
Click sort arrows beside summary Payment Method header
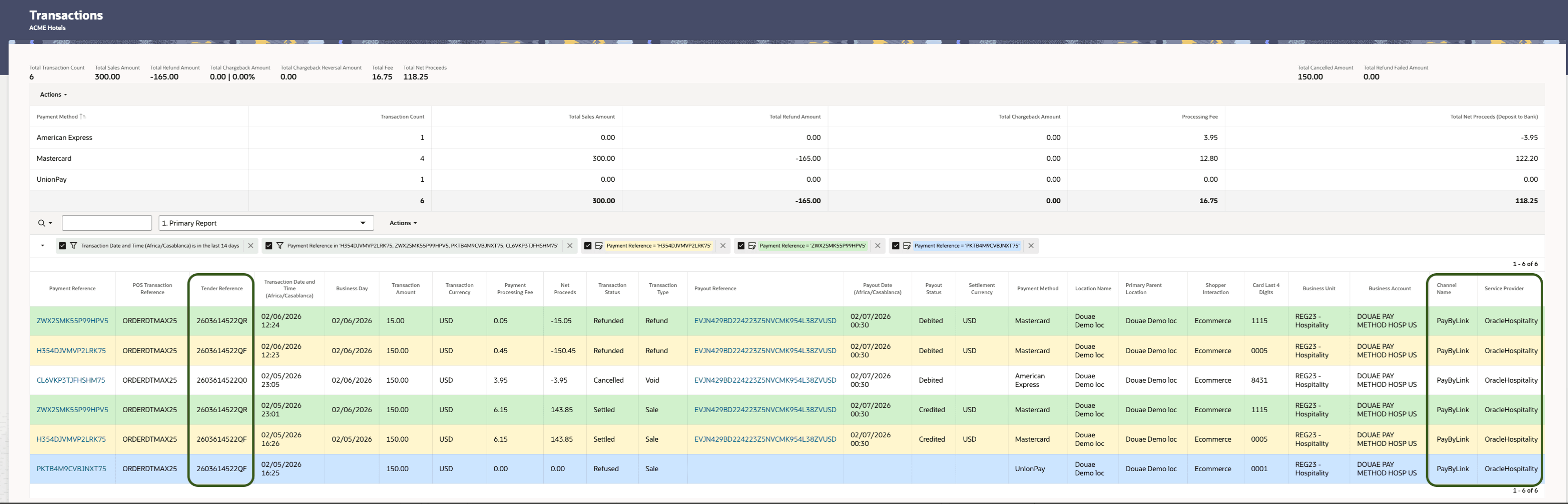pyautogui.click(x=83, y=117)
